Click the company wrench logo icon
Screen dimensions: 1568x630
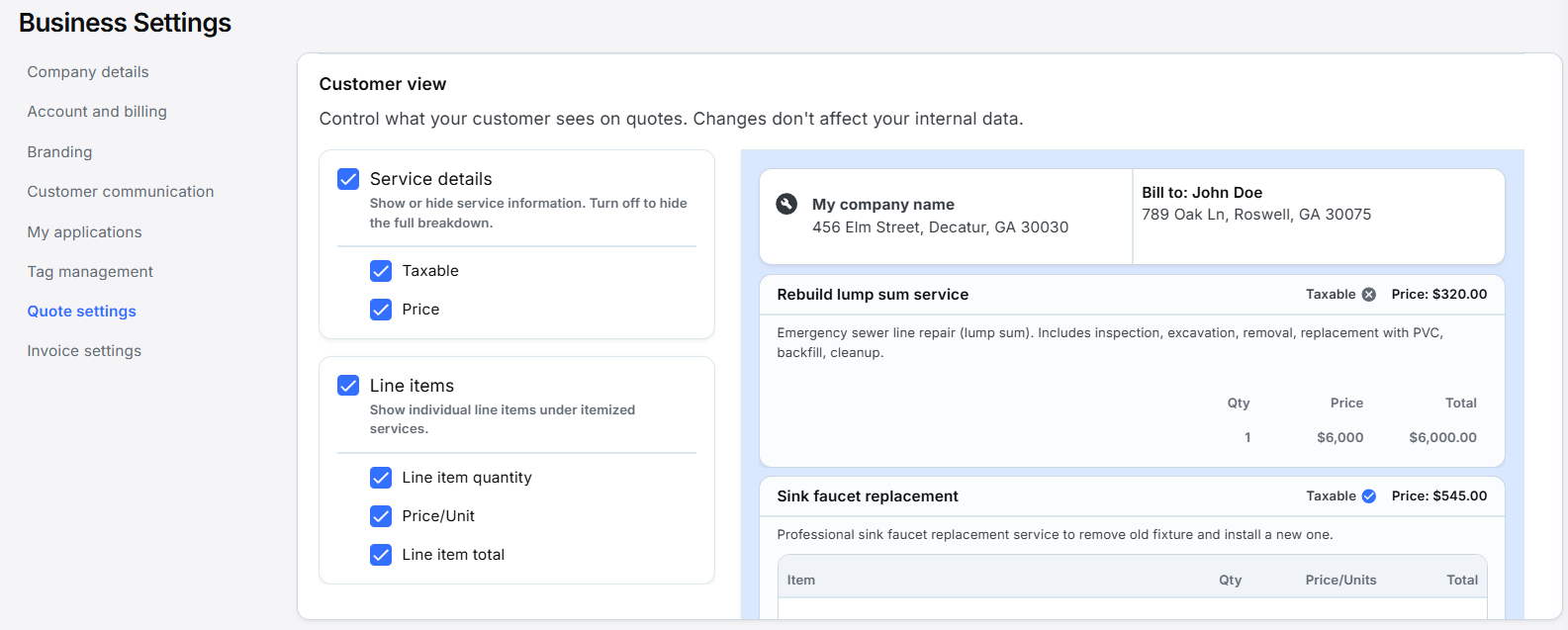786,204
